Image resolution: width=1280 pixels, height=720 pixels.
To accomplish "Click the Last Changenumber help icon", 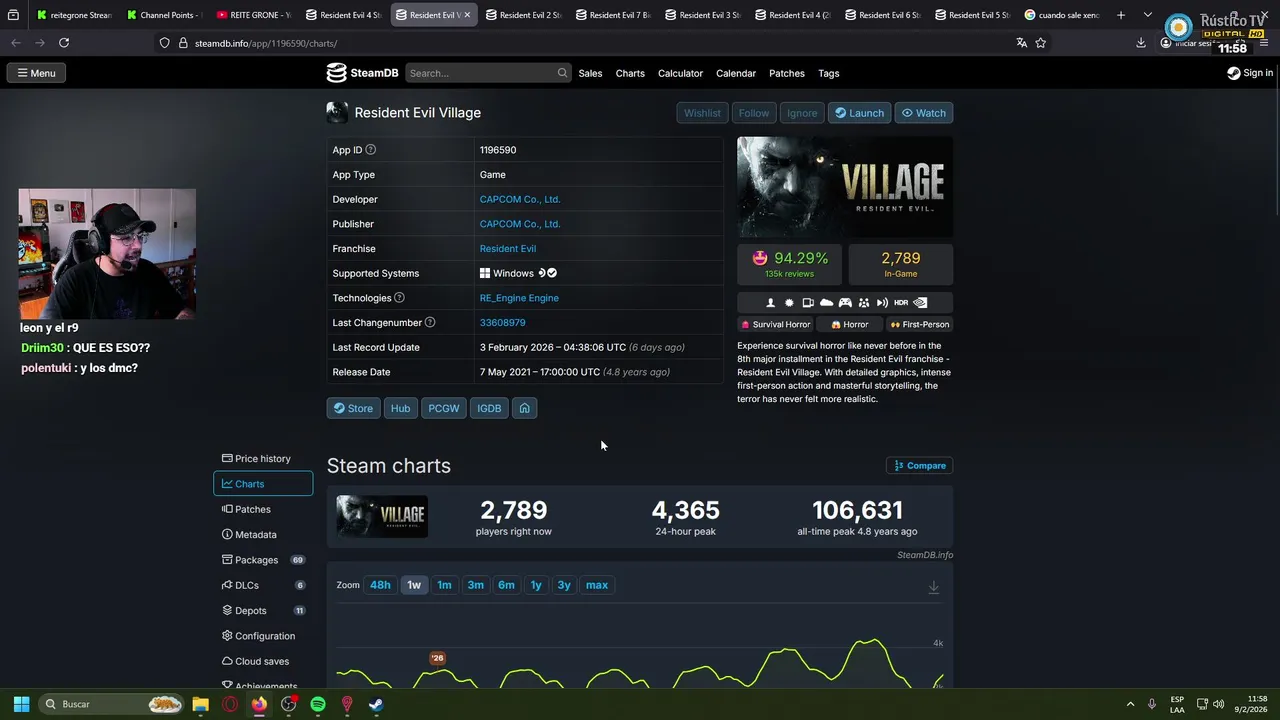I will (x=430, y=322).
